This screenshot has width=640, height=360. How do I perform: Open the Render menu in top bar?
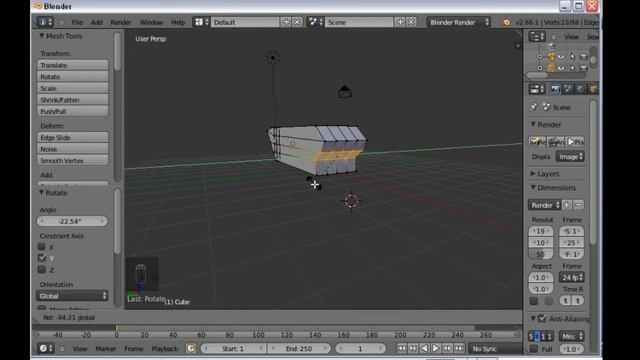pyautogui.click(x=121, y=22)
